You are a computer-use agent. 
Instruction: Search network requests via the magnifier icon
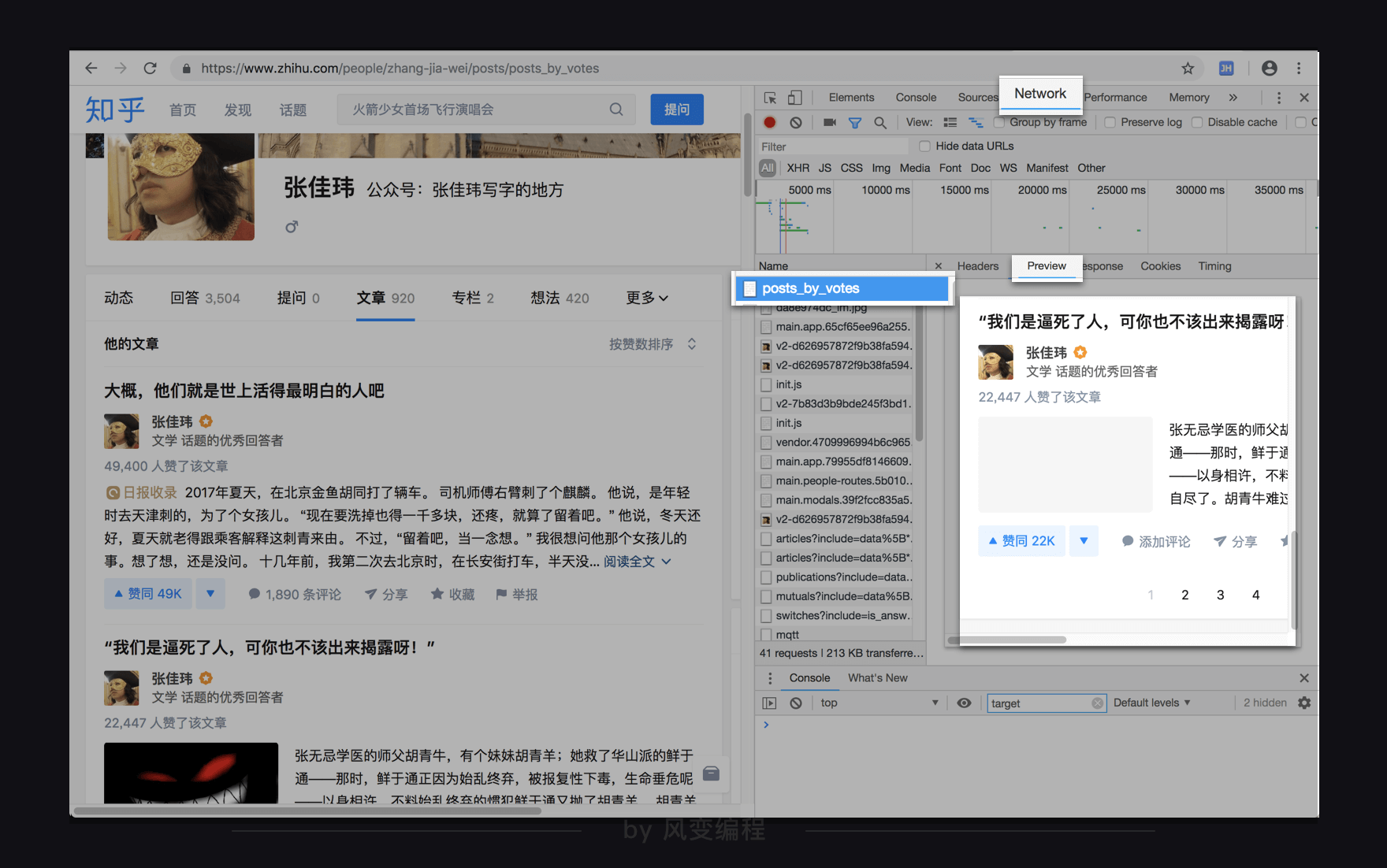(880, 122)
